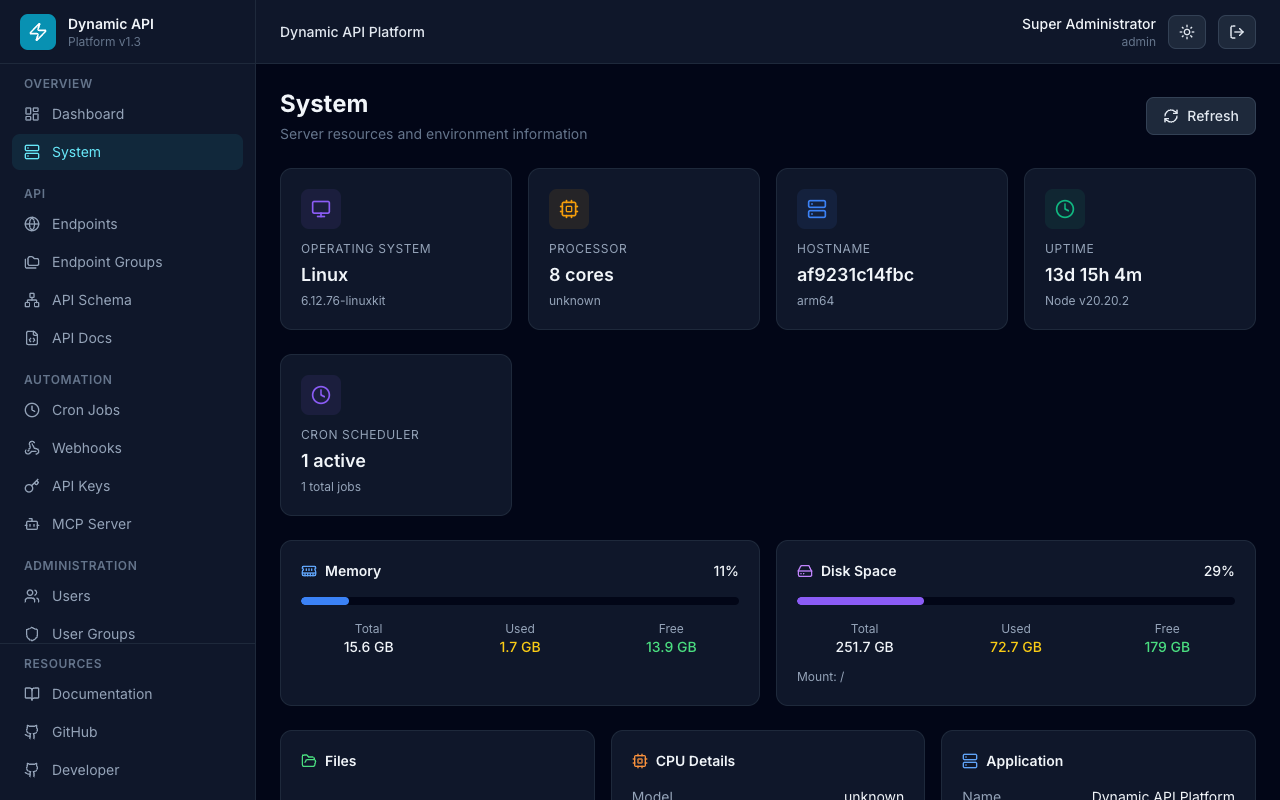Go to Webhooks in the sidebar
The image size is (1280, 800).
coord(127,448)
